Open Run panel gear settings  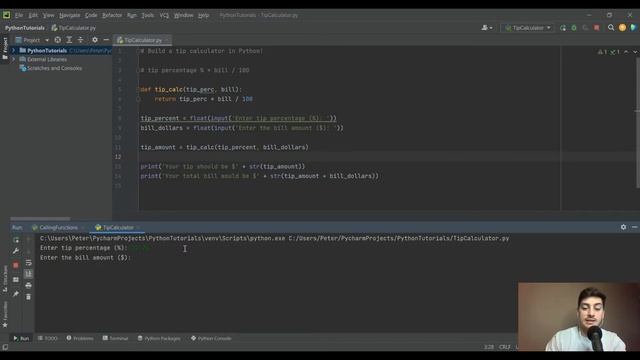pos(623,227)
